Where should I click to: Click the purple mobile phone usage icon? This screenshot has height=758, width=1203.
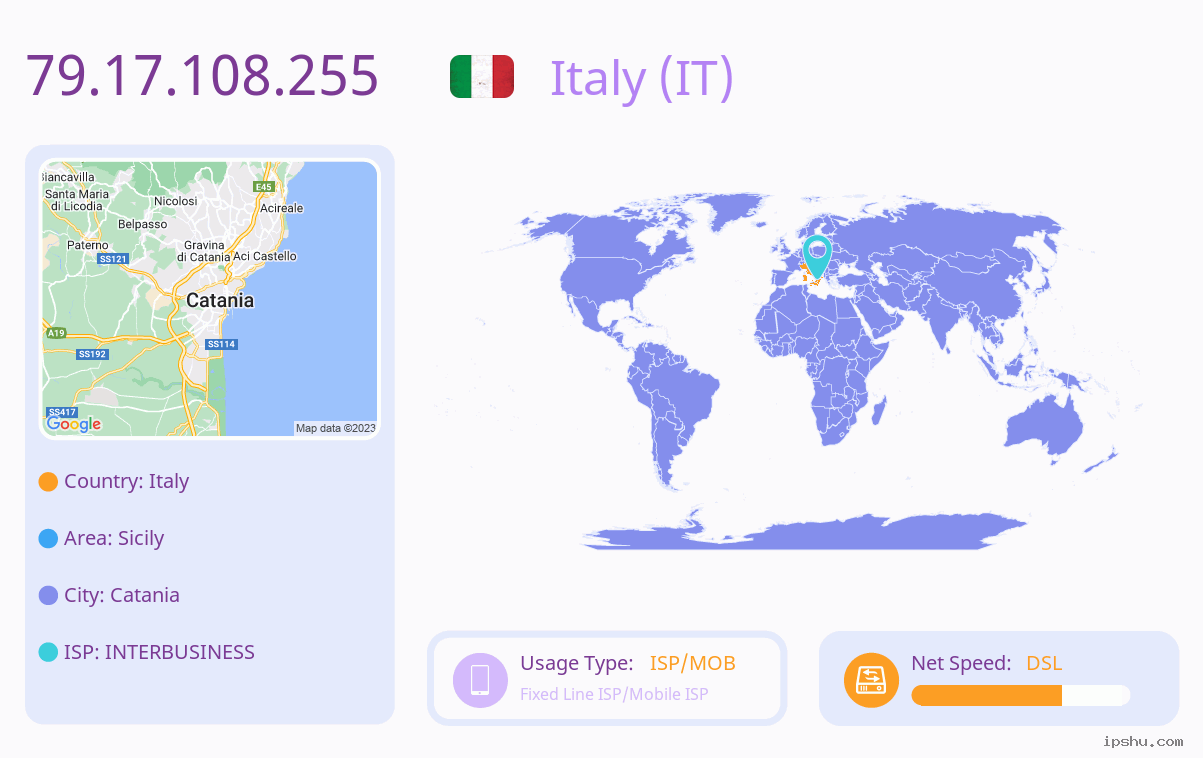[x=480, y=679]
